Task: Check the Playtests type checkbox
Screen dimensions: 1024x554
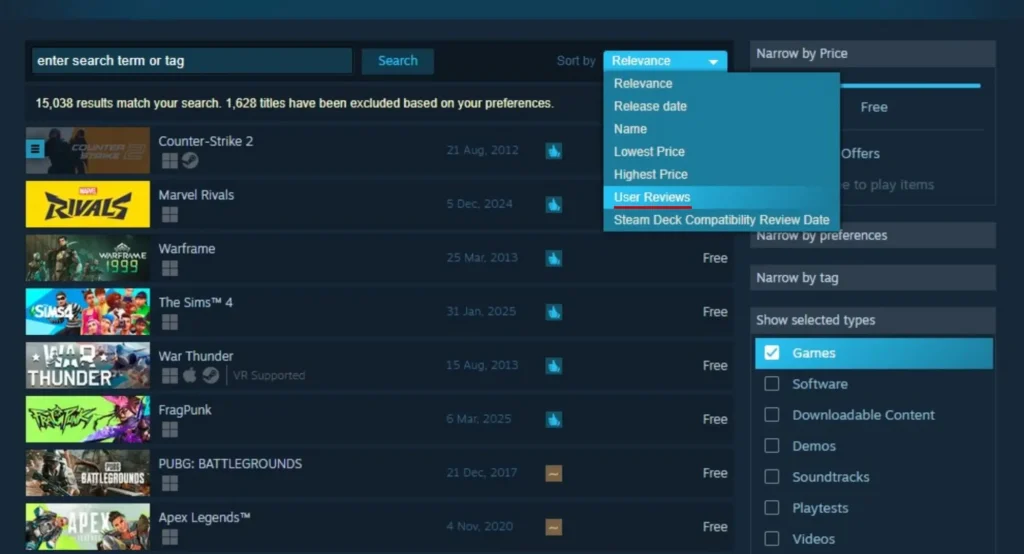Action: [772, 508]
